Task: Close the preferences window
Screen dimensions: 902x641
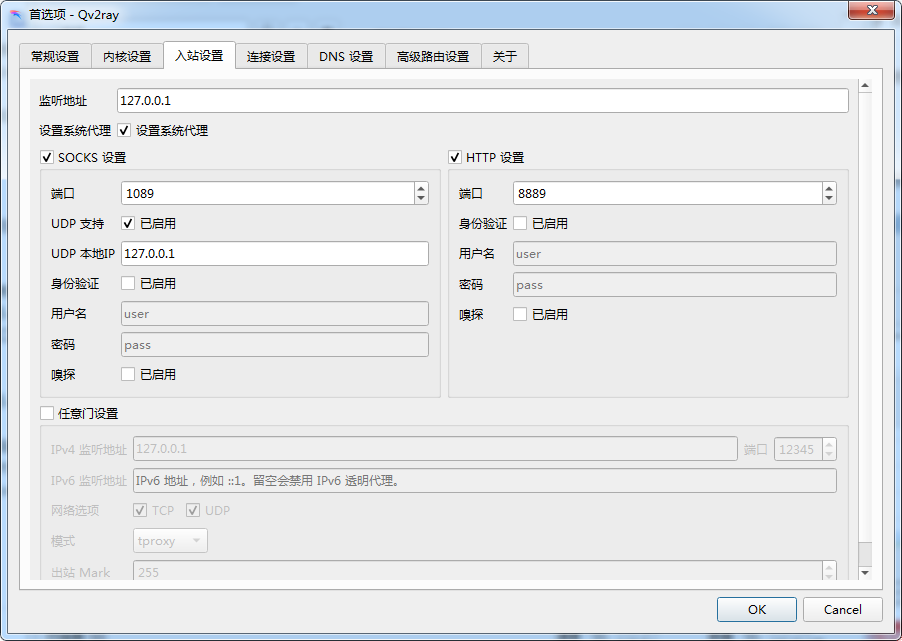Action: click(x=872, y=10)
